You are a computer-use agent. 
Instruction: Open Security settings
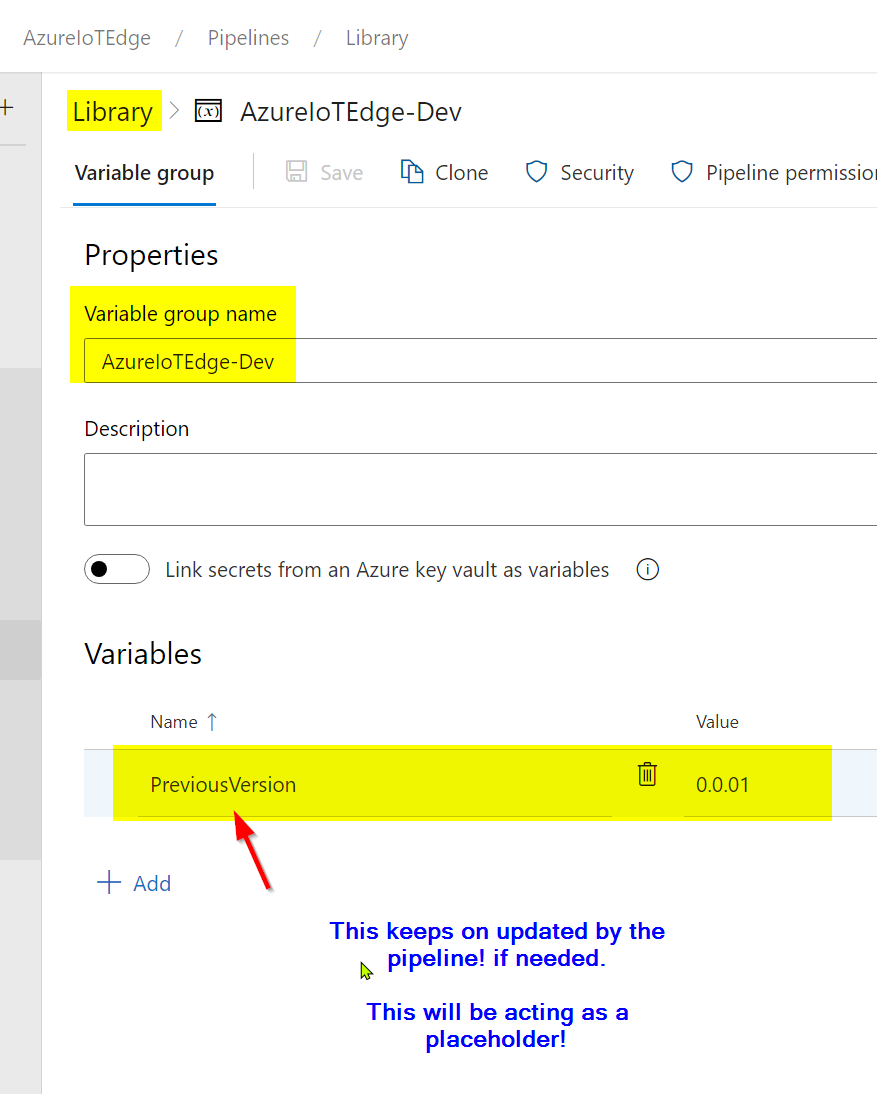tap(597, 173)
